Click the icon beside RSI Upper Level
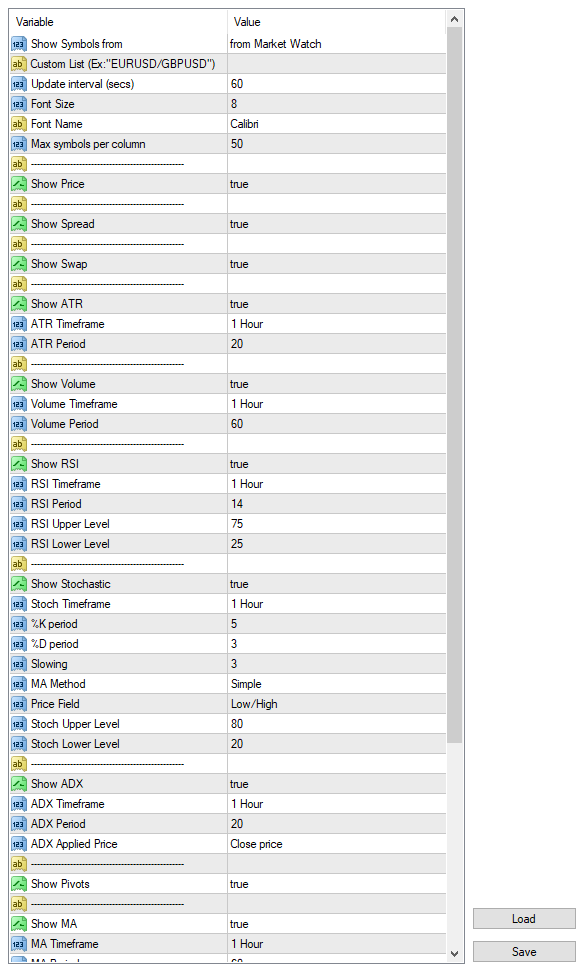The height and width of the screenshot is (971, 585). point(19,524)
